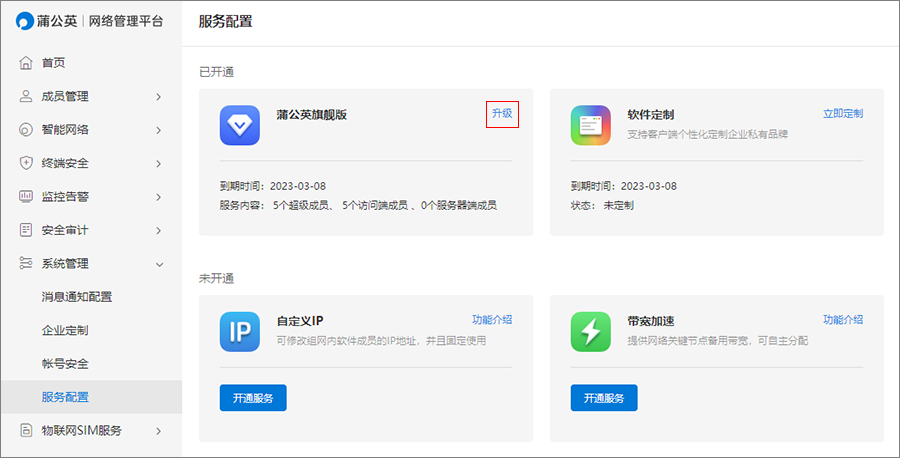Click the 服务内容 5个超级成员 line
The image size is (900, 458).
[x=358, y=205]
